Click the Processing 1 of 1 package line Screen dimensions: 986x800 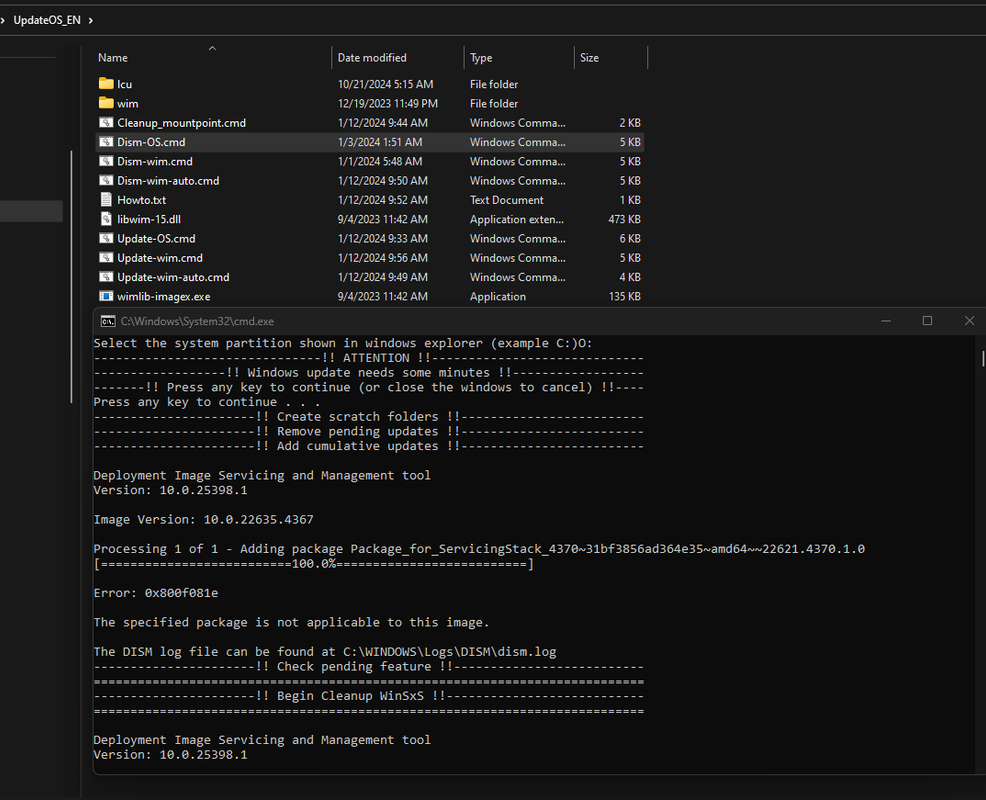click(479, 549)
